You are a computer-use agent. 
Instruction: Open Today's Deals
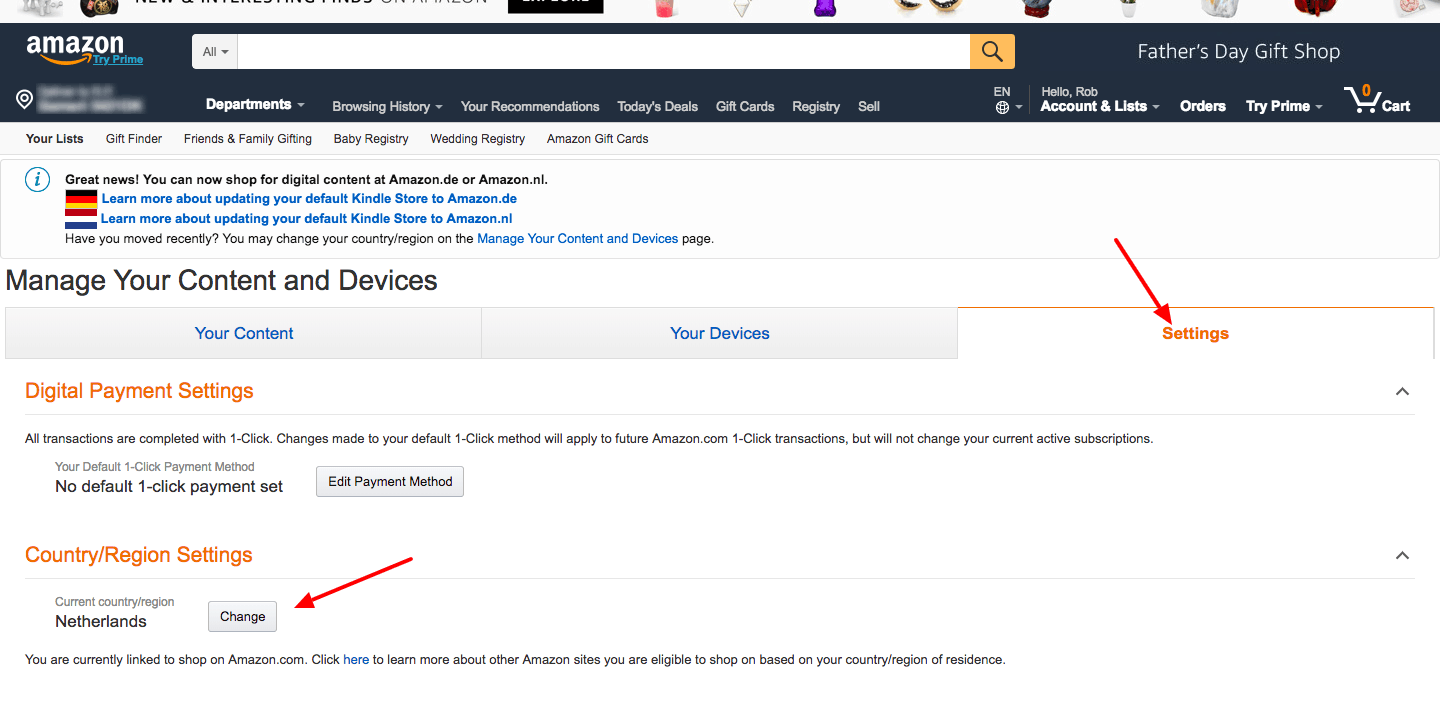tap(657, 106)
